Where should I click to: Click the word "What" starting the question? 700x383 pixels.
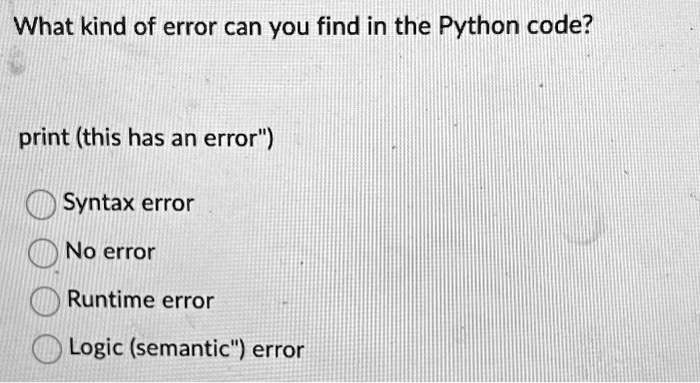click(44, 27)
